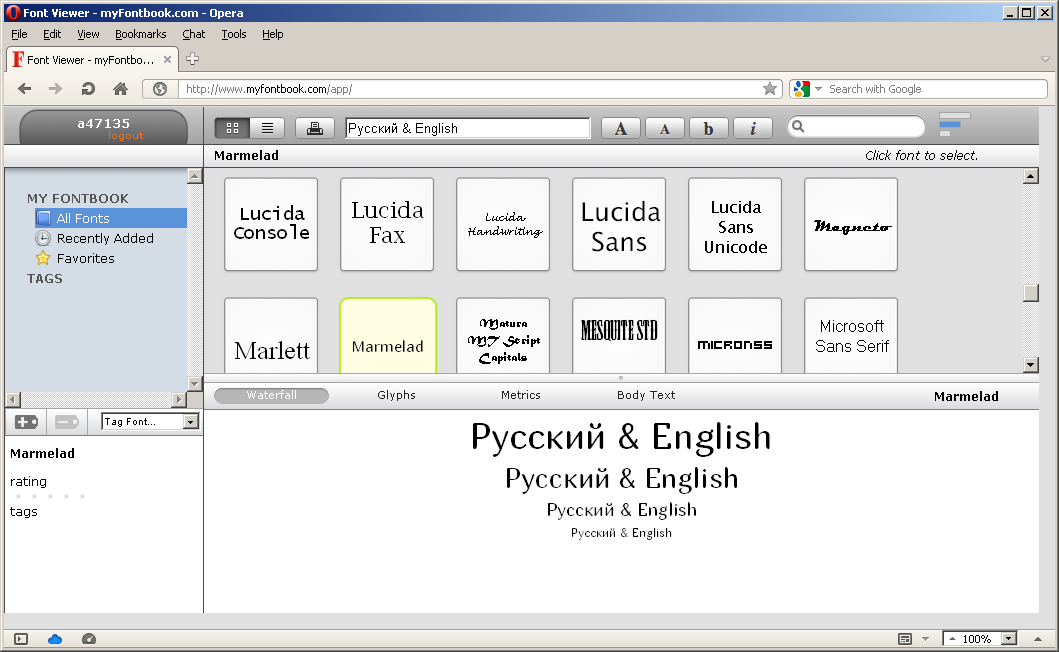Toggle the Opera panels button in status bar
This screenshot has height=652, width=1059.
click(21, 638)
